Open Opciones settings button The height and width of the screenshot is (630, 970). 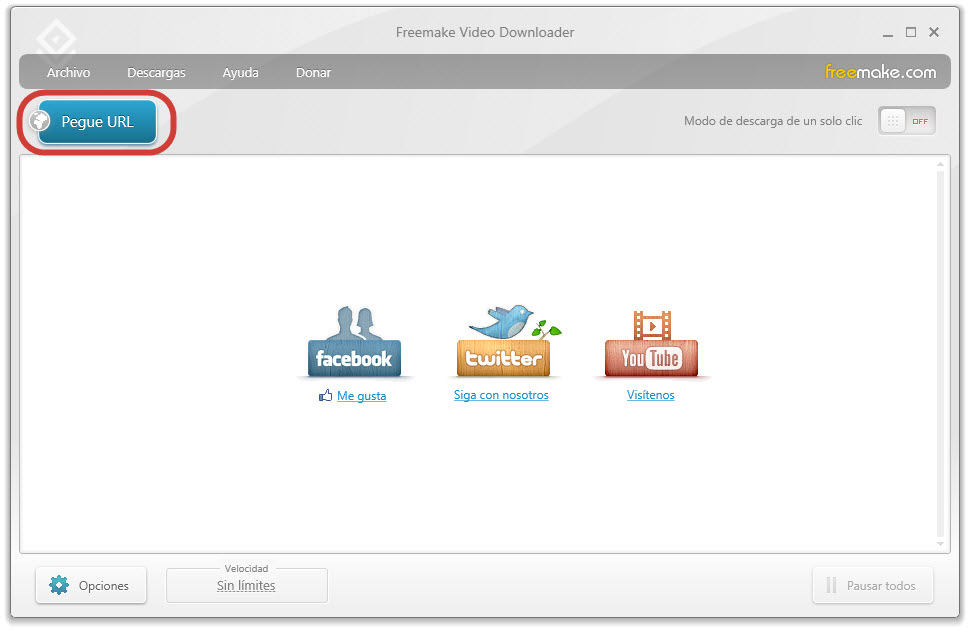[x=91, y=585]
